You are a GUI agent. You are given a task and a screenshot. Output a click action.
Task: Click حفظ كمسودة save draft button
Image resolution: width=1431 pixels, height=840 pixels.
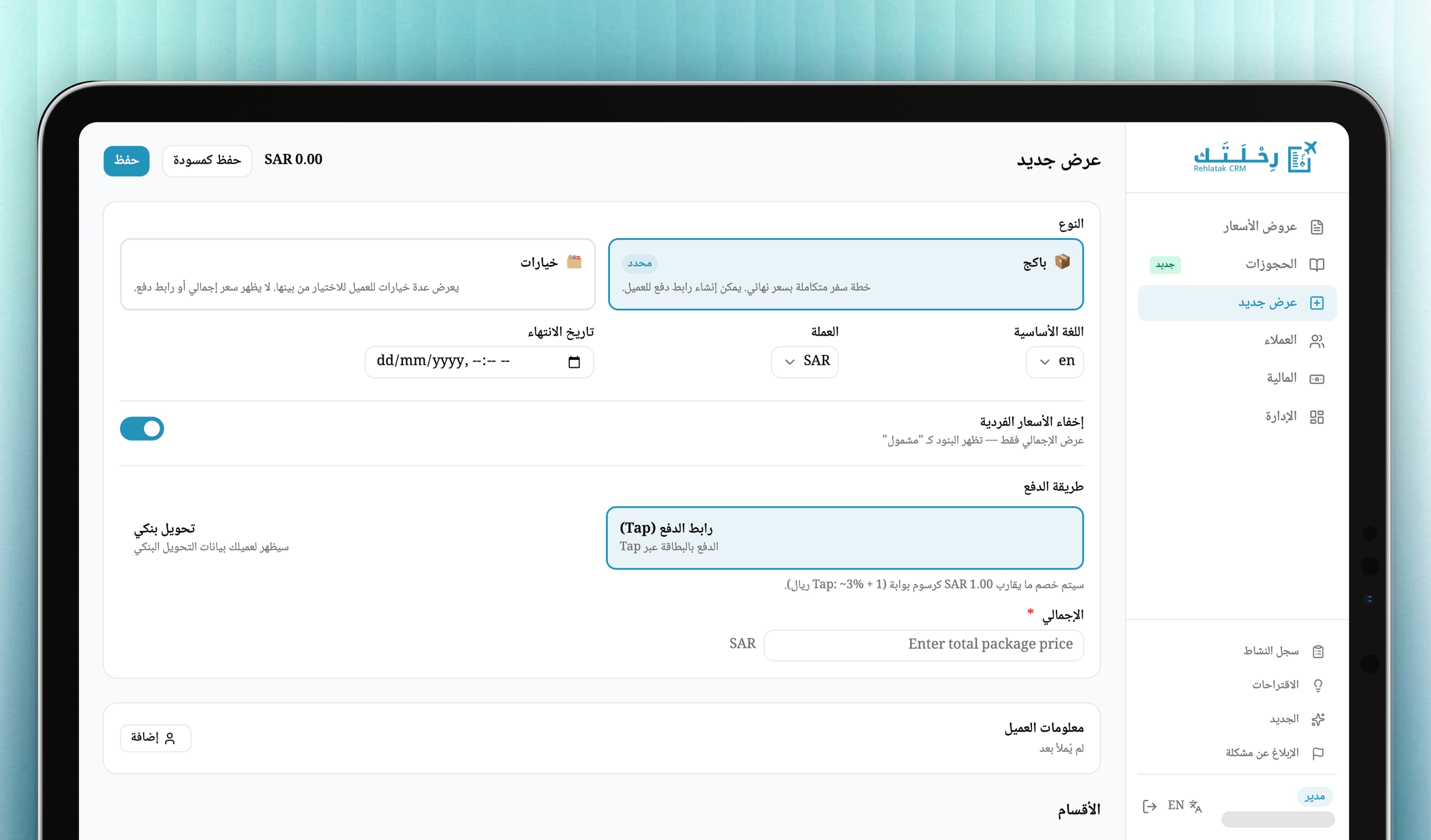207,161
